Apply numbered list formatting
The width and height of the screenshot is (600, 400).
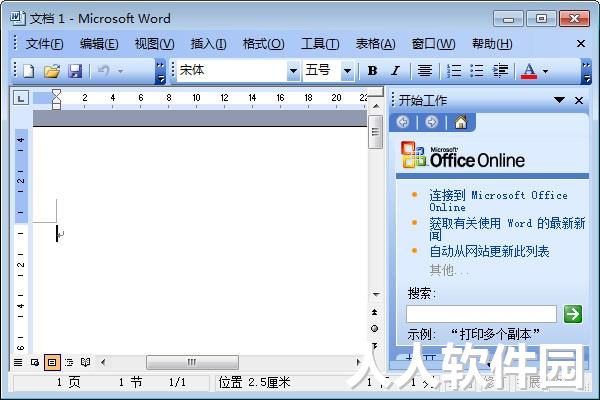[454, 71]
